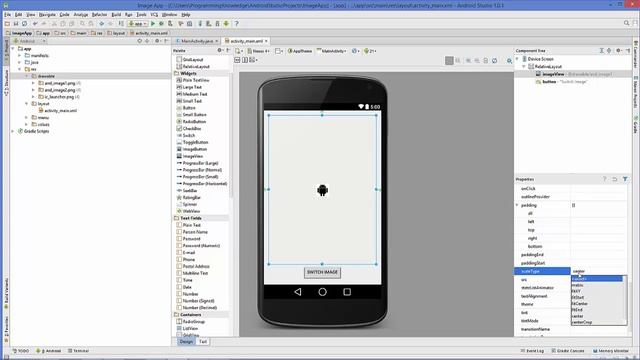Image resolution: width=640 pixels, height=360 pixels.
Task: Click Back button on phone preview navigation
Action: coord(298,292)
